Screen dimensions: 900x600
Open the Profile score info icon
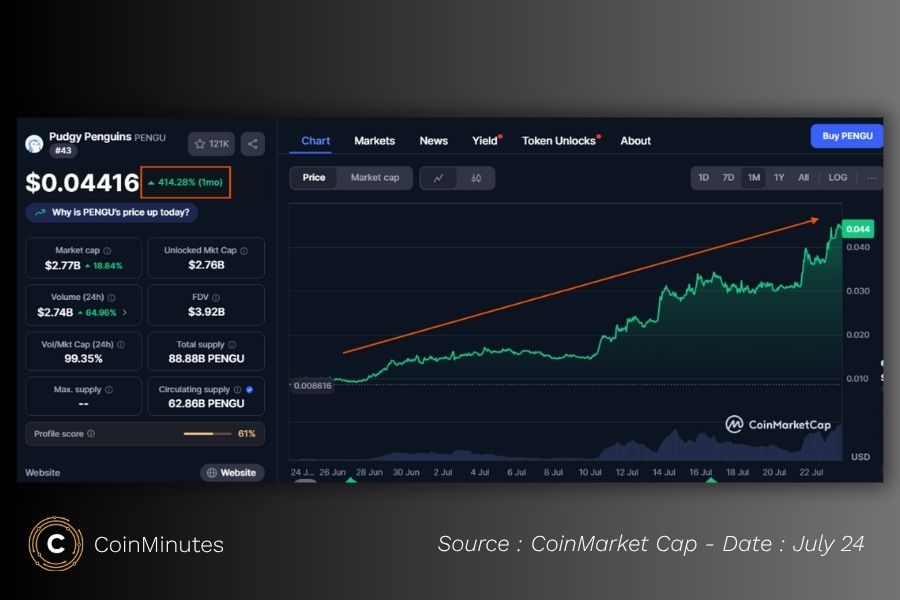[x=91, y=433]
